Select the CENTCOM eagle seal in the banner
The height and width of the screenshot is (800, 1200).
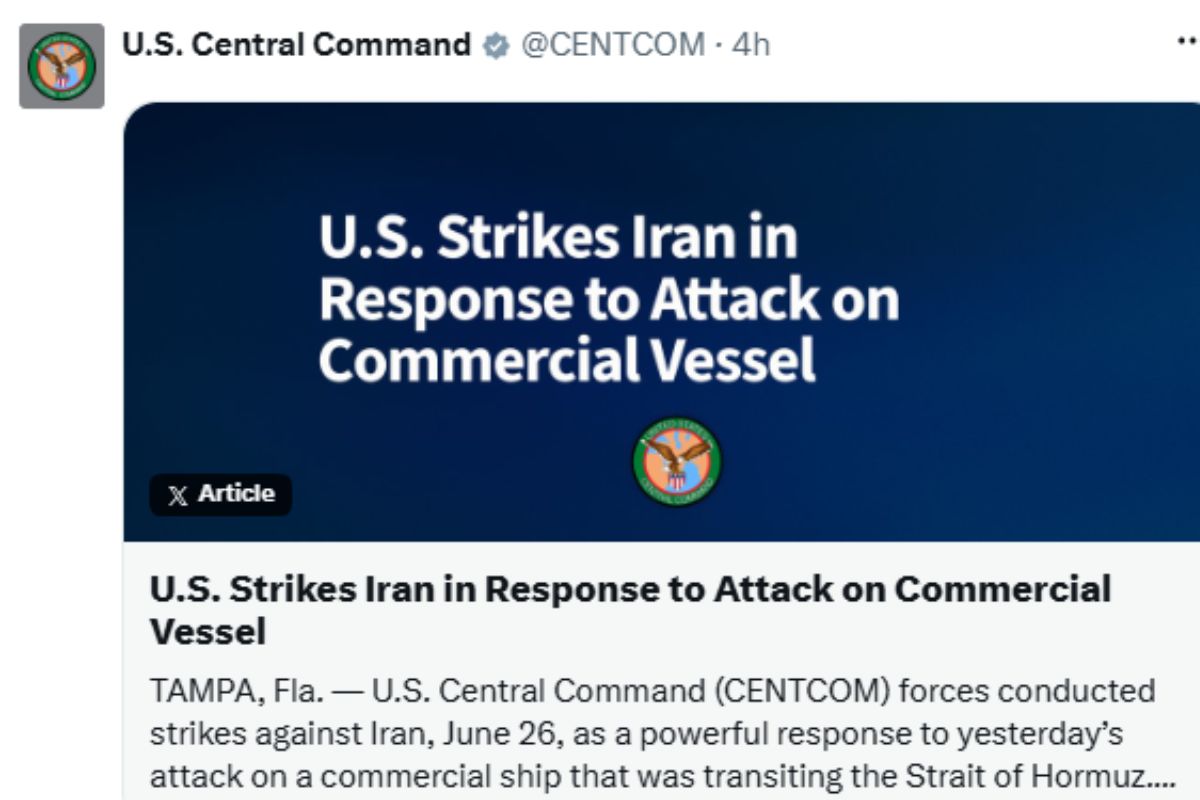pos(676,463)
